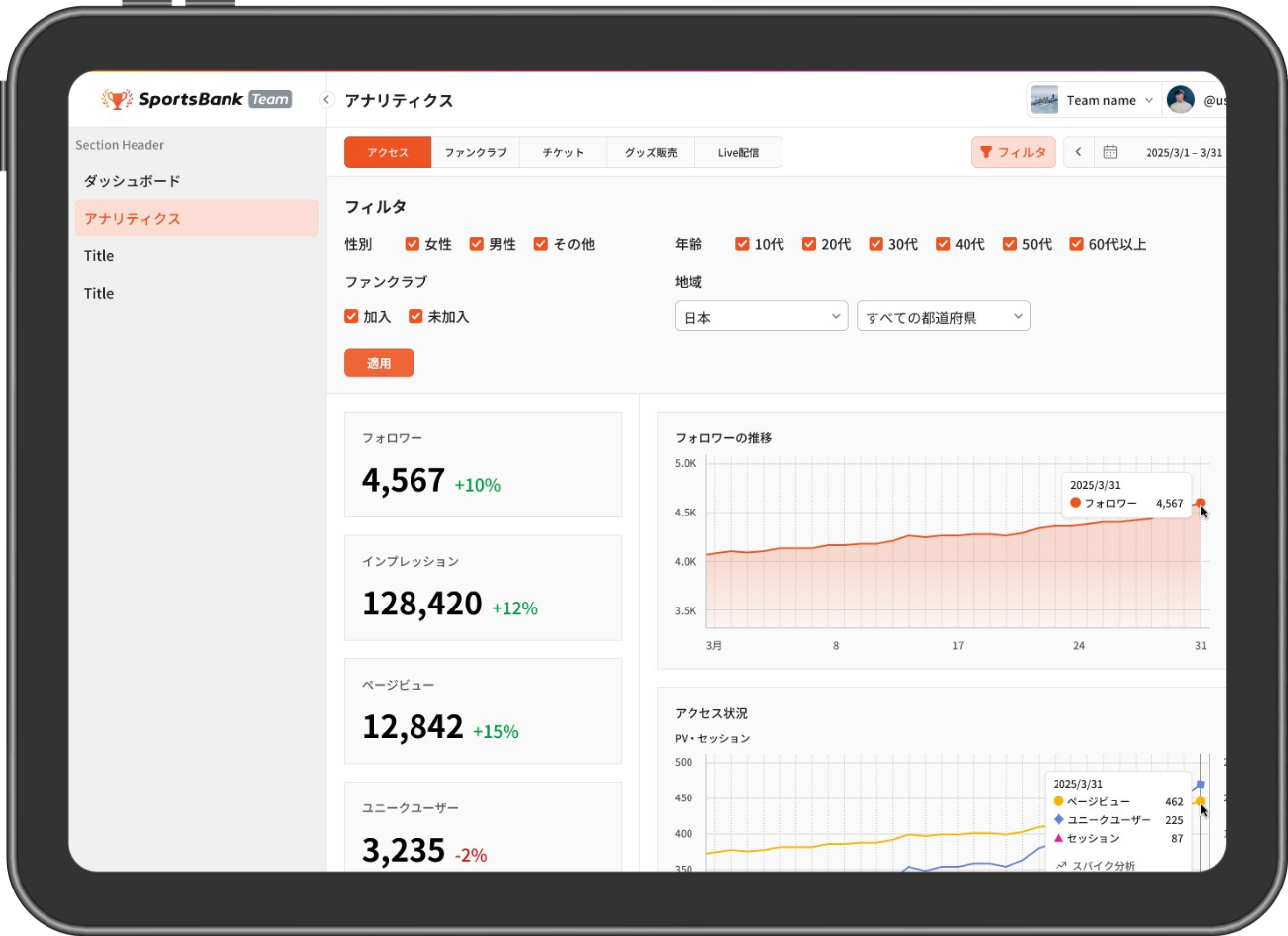The width and height of the screenshot is (1288, 936).
Task: Toggle the 60代以上 age checkbox
Action: coord(1076,244)
